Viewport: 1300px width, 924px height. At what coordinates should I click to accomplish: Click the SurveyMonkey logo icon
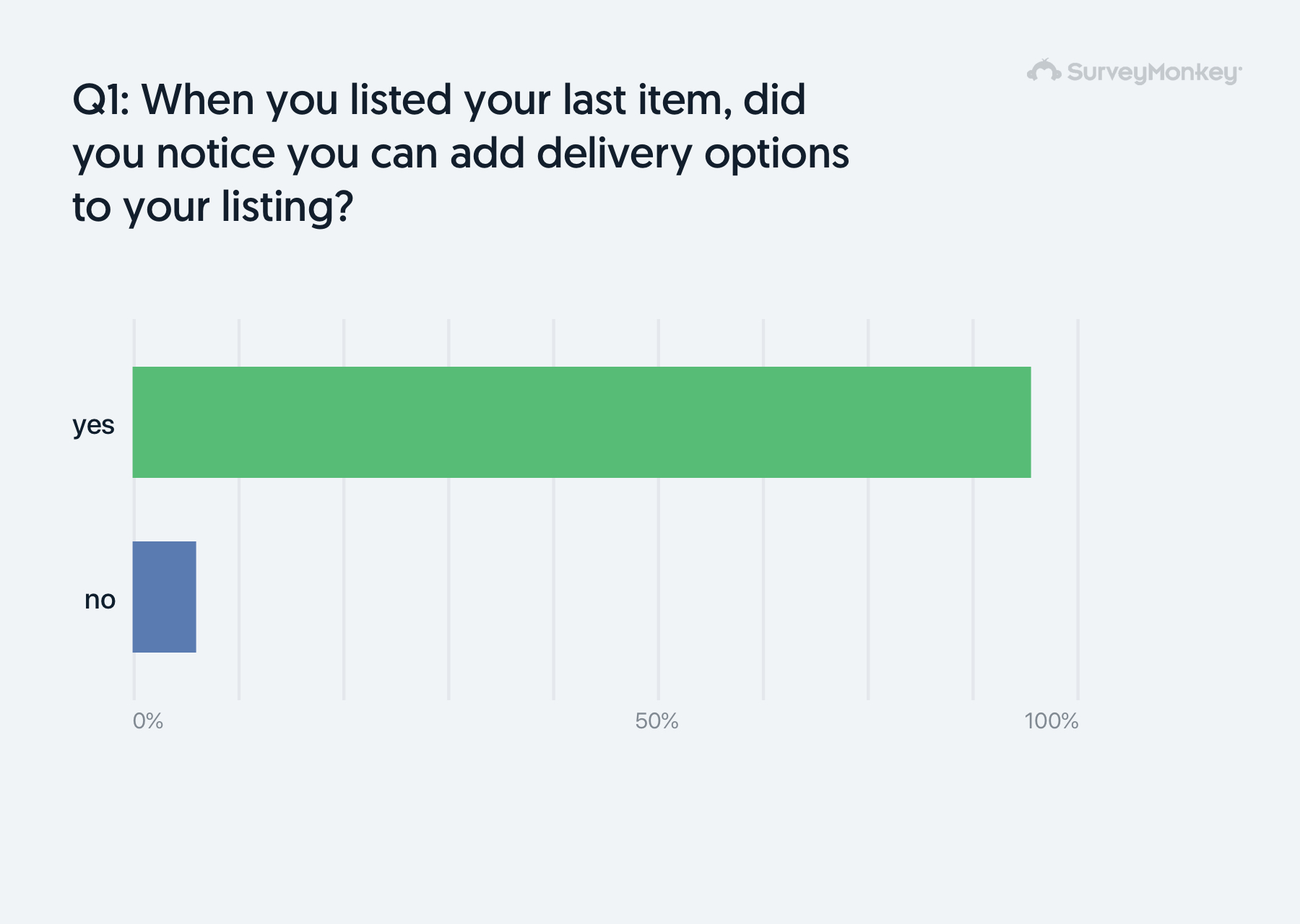tap(1044, 71)
